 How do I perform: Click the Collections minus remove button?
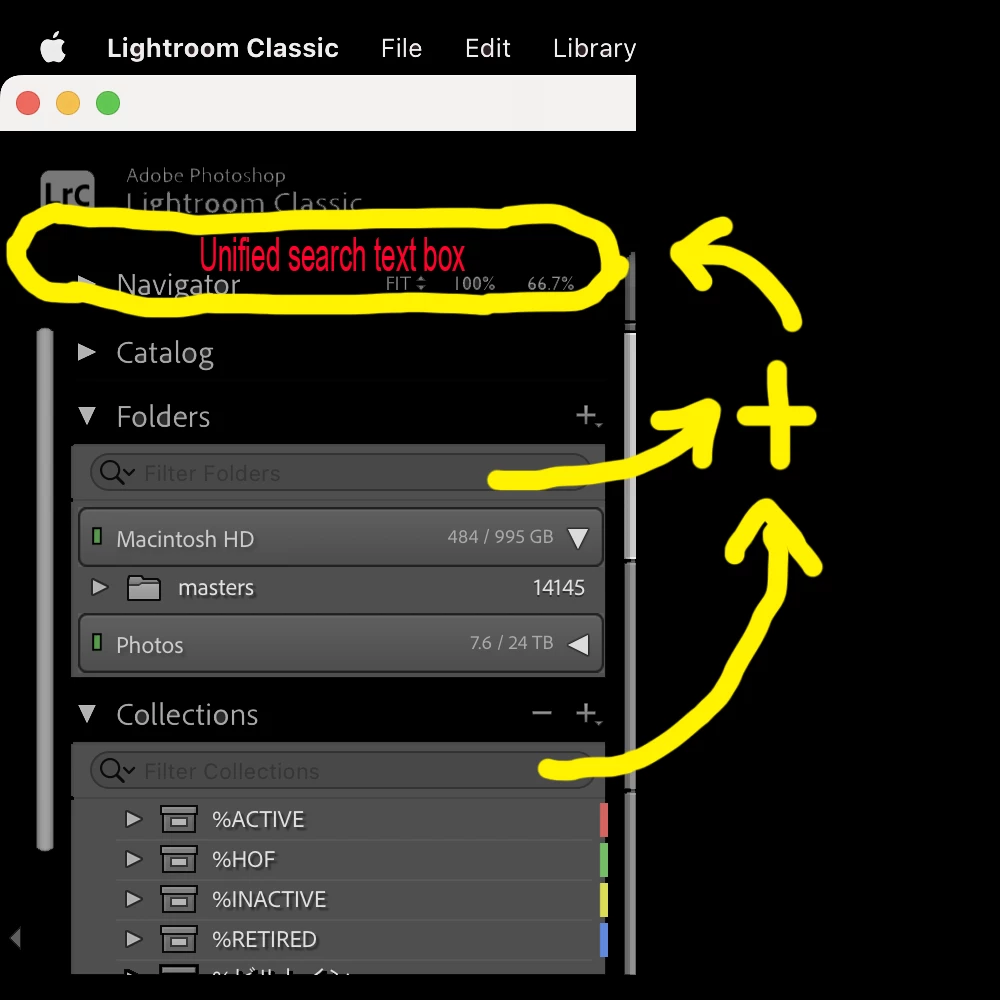click(x=542, y=712)
